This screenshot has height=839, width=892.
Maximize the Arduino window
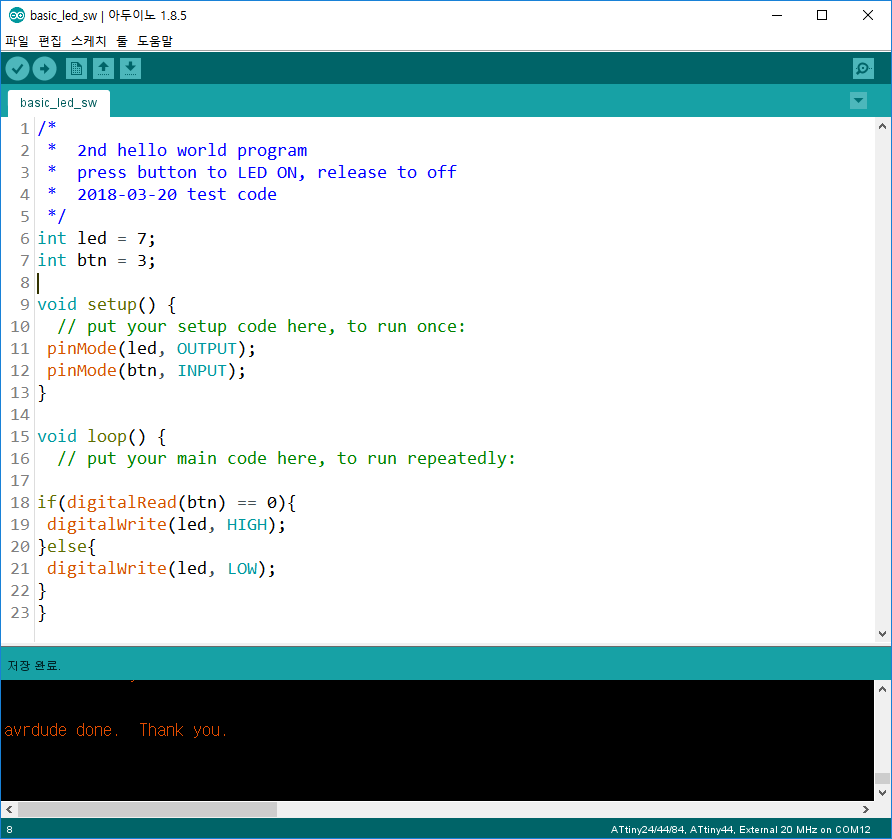click(x=822, y=15)
